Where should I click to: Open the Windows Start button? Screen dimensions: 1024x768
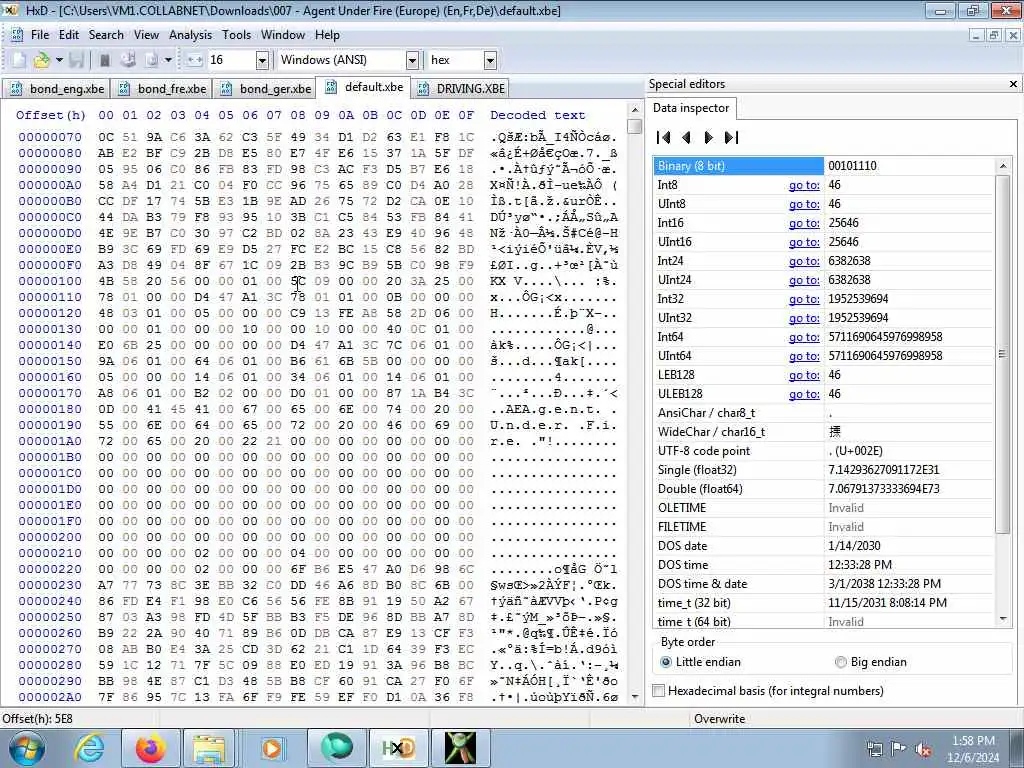pos(26,748)
